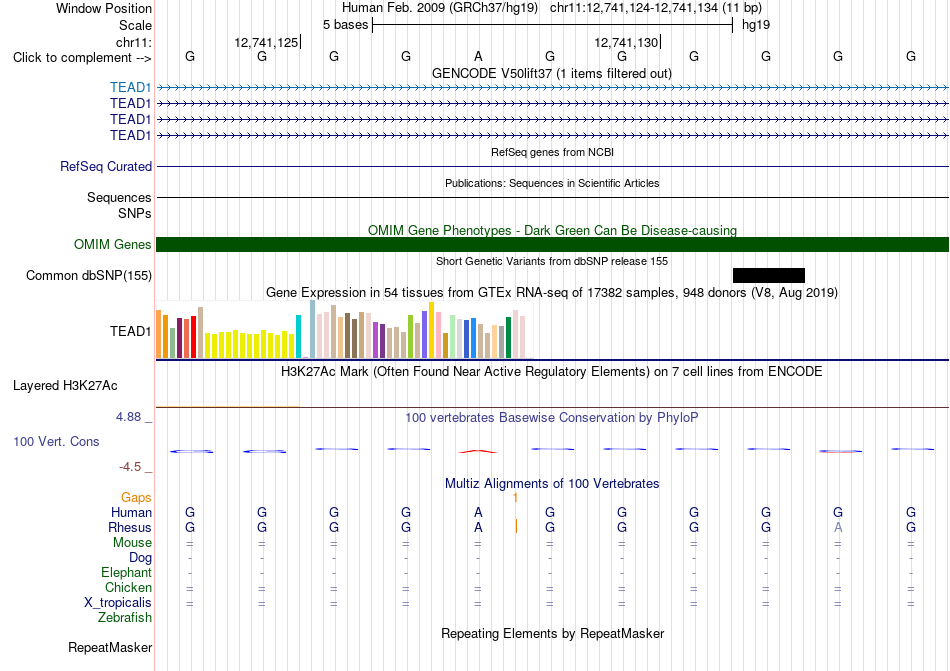Click the red PhyloP conservation marker
The width and height of the screenshot is (950, 671).
478,451
